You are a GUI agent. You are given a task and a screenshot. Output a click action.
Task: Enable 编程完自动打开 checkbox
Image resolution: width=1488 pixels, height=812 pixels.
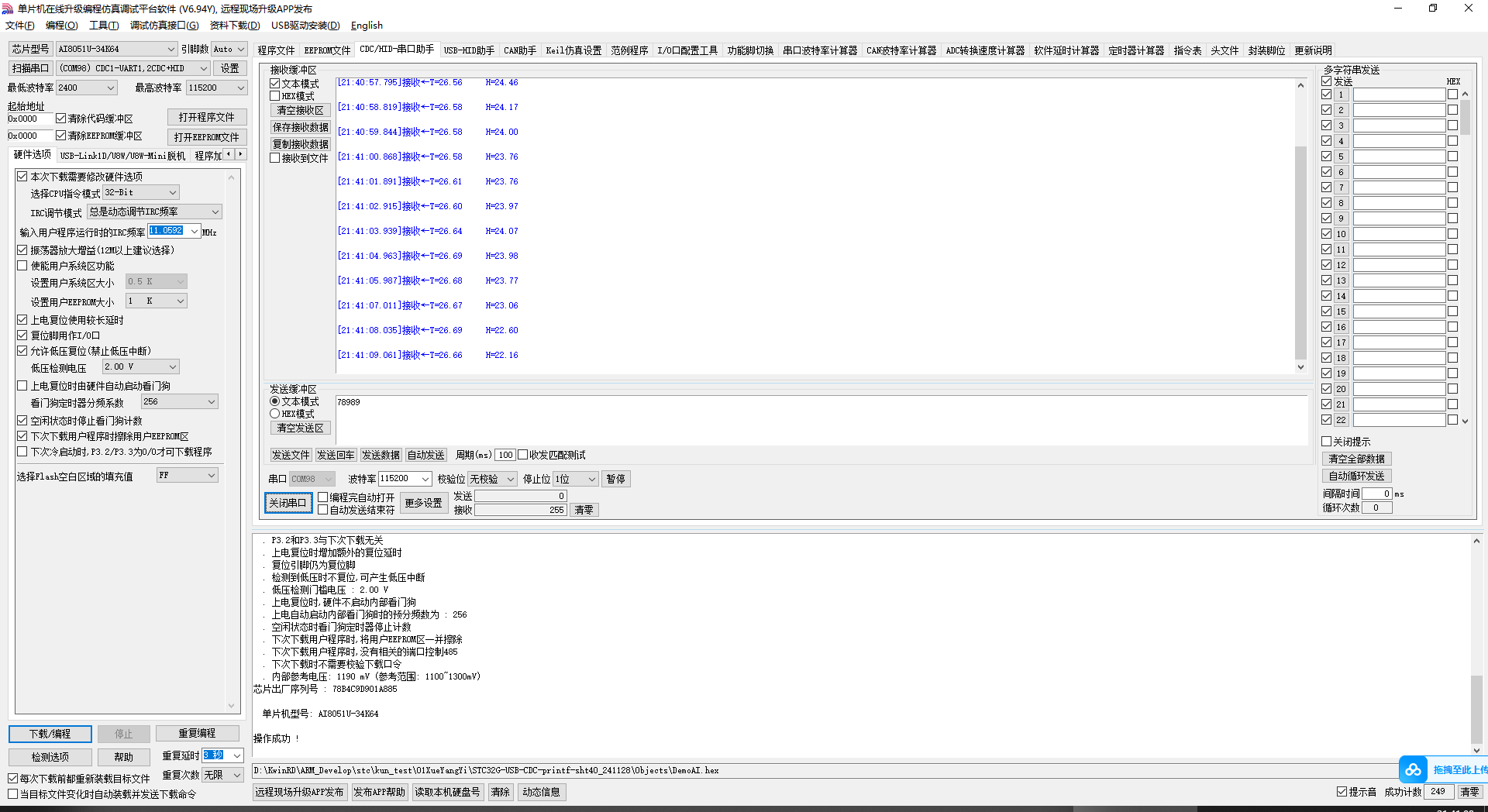(323, 497)
